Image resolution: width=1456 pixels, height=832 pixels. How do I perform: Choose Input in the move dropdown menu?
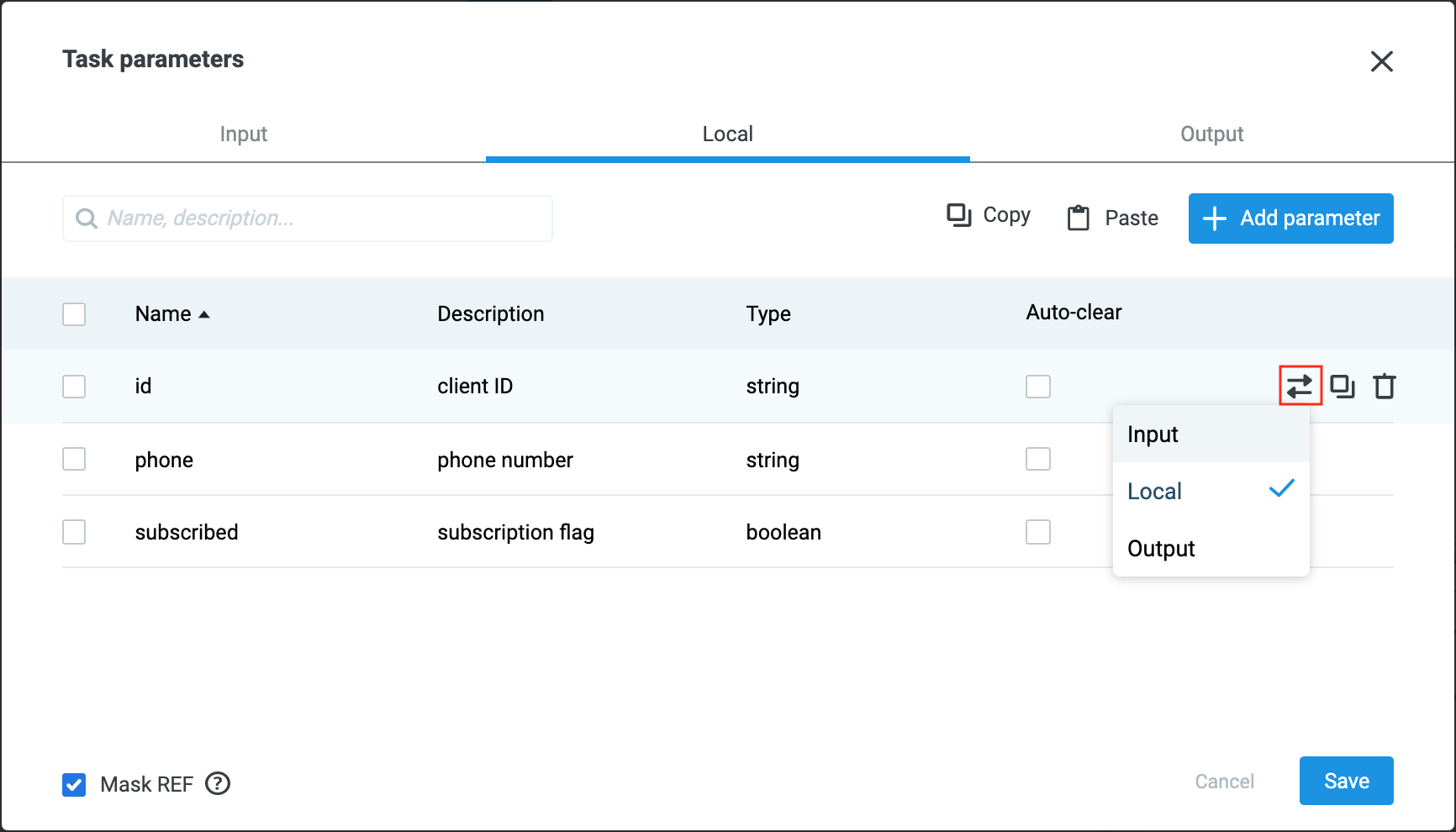point(1211,434)
